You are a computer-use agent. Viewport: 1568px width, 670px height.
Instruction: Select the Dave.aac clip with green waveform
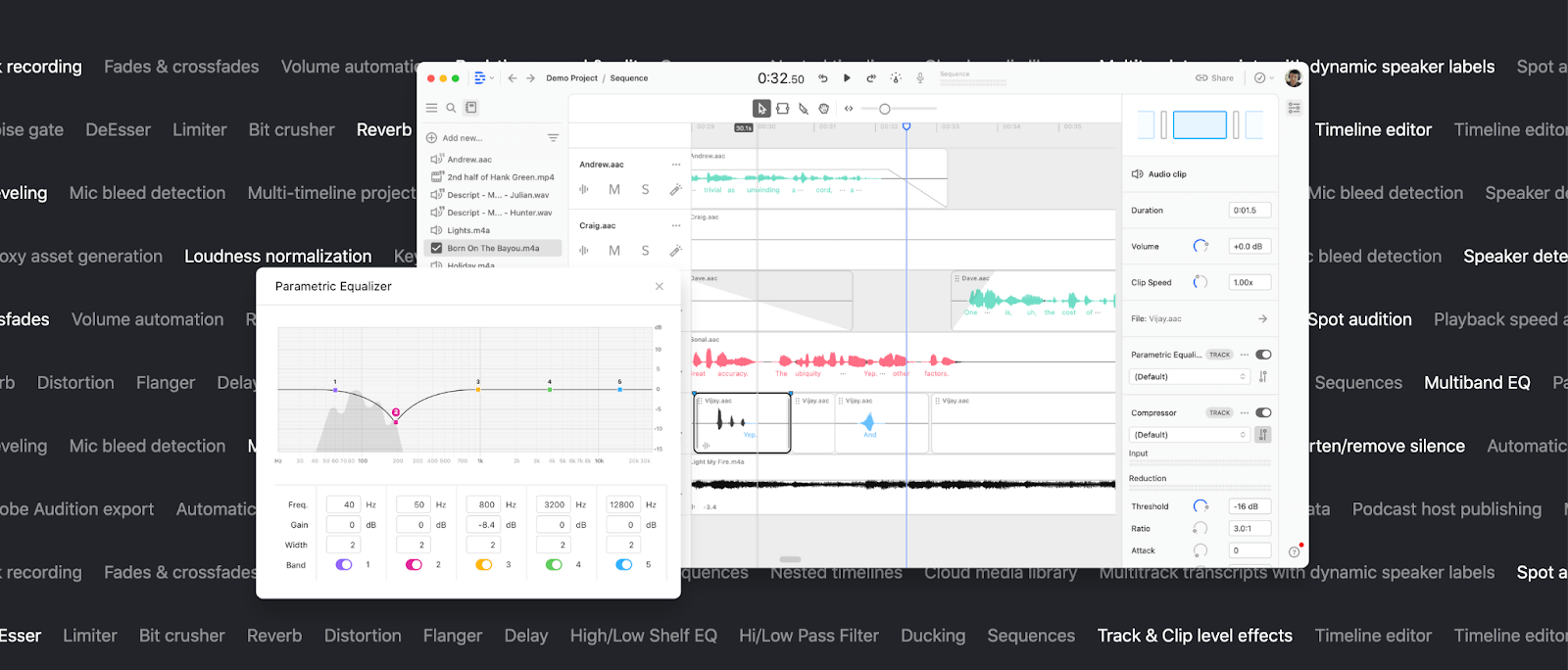pos(1033,300)
